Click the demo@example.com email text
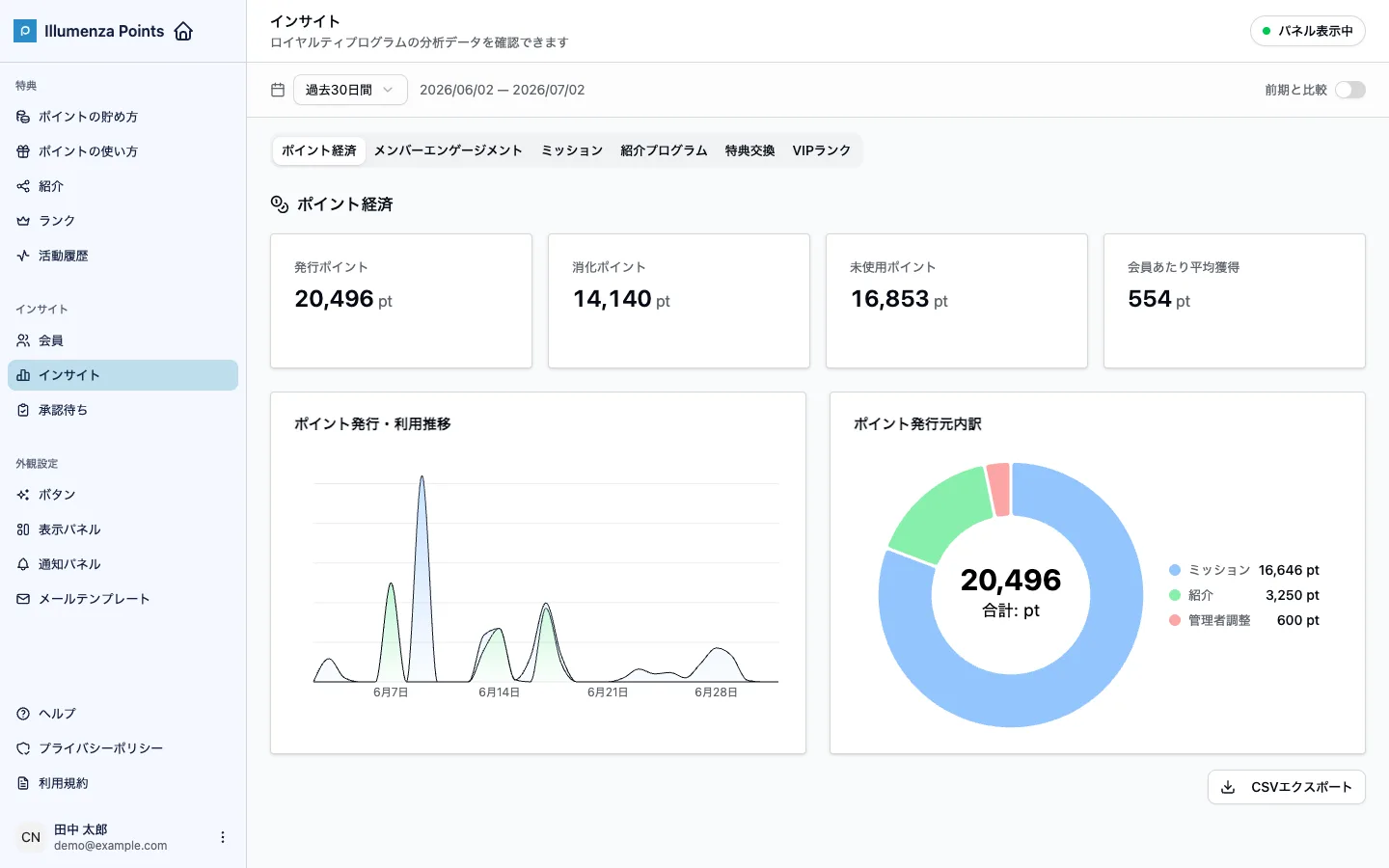This screenshot has height=868, width=1389. (x=111, y=846)
